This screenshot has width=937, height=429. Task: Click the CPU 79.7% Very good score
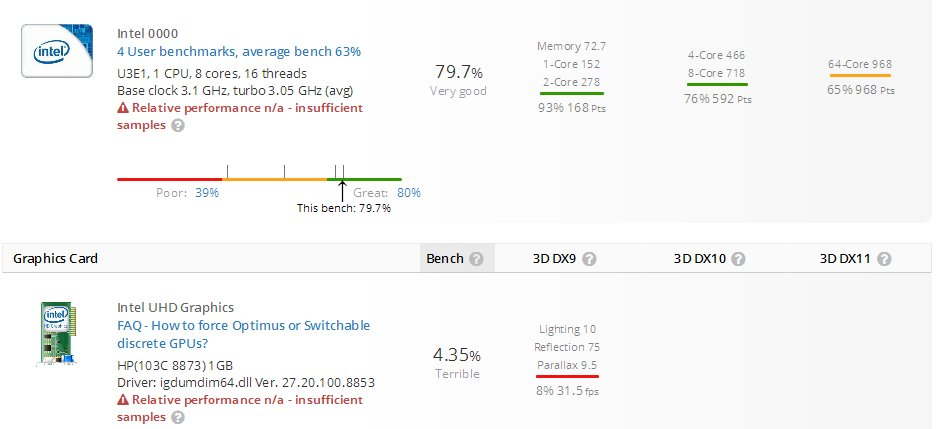coord(459,80)
